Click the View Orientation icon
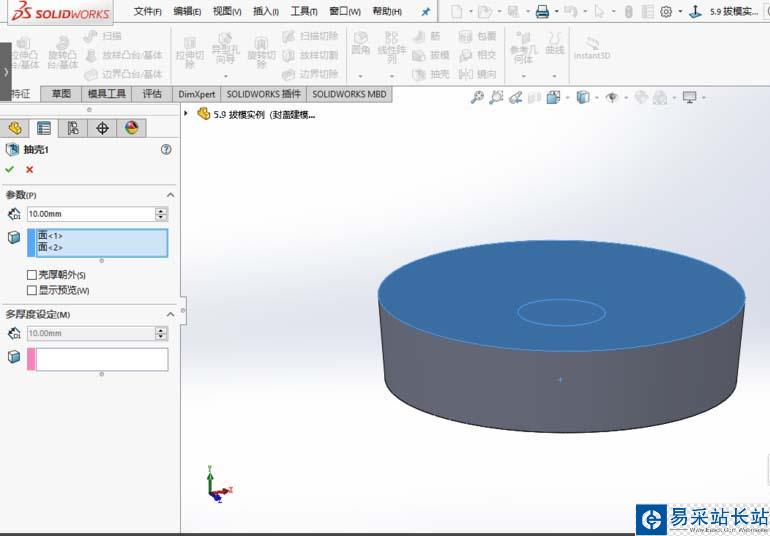This screenshot has width=770, height=536. click(553, 97)
